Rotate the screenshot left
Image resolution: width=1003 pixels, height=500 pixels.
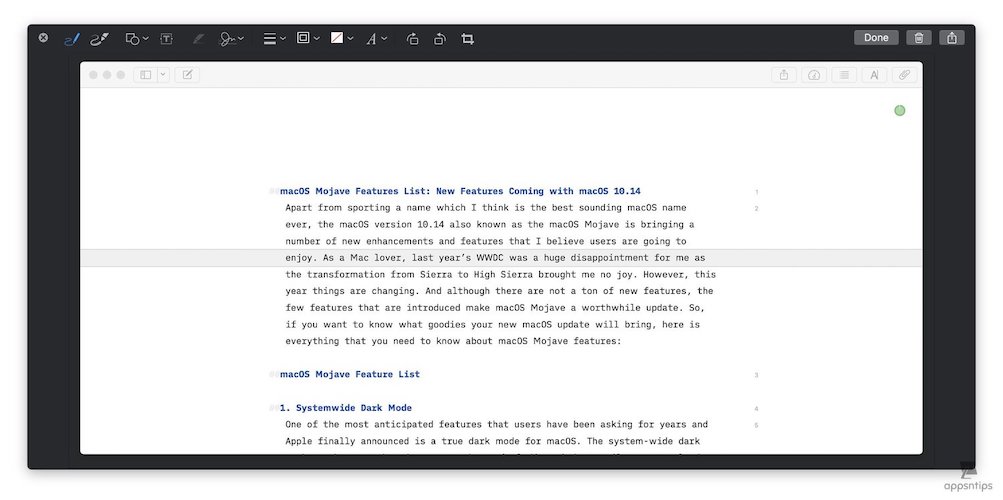pyautogui.click(x=412, y=39)
